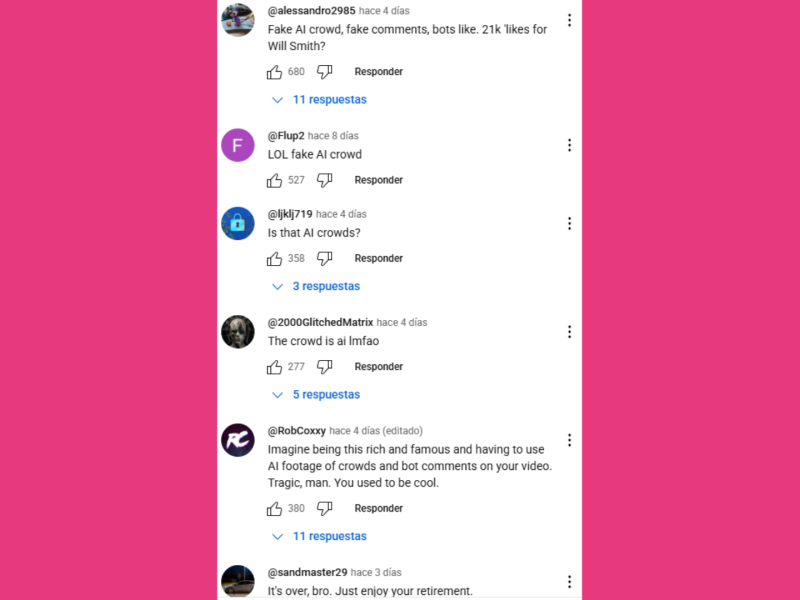Like the 'Is that AI crowds?' comment

[274, 259]
